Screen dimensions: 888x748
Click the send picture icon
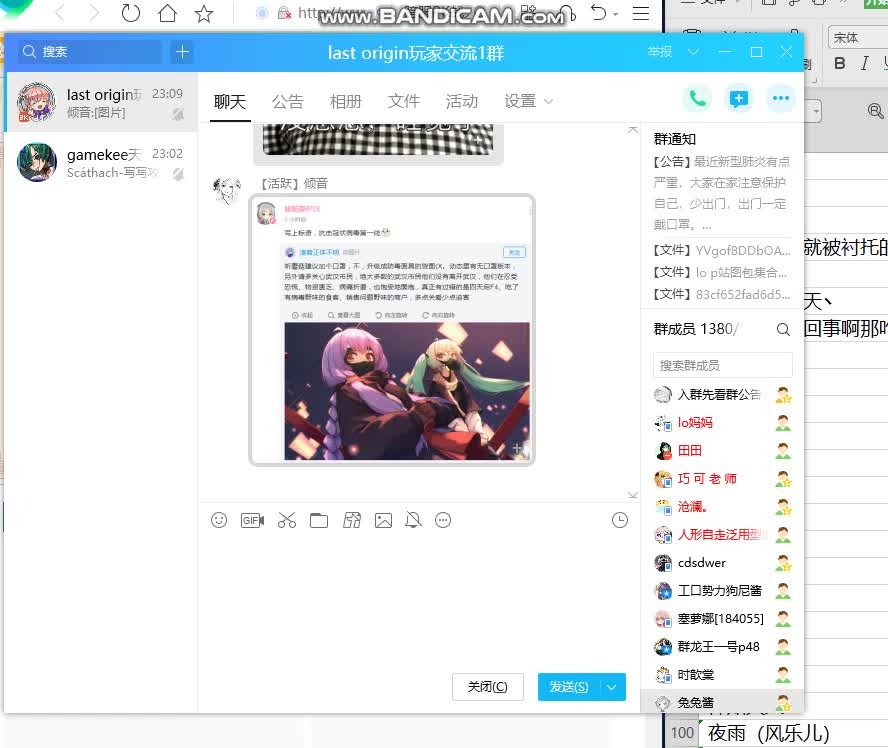(383, 520)
